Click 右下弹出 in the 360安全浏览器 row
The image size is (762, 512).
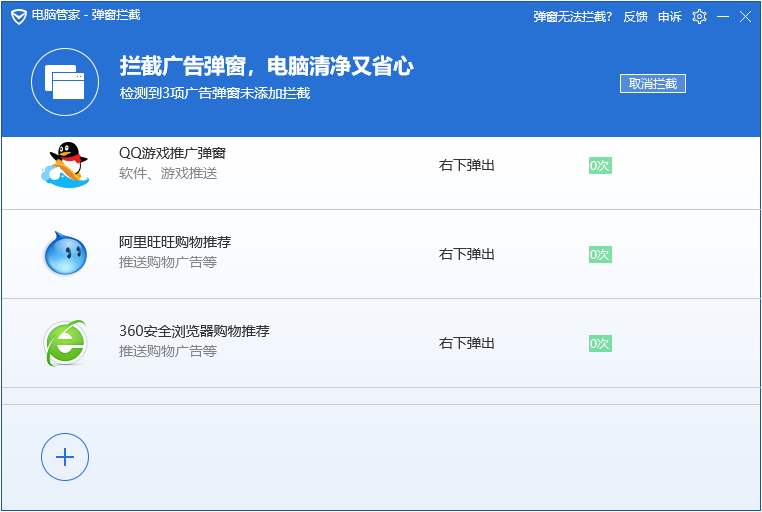pyautogui.click(x=467, y=343)
